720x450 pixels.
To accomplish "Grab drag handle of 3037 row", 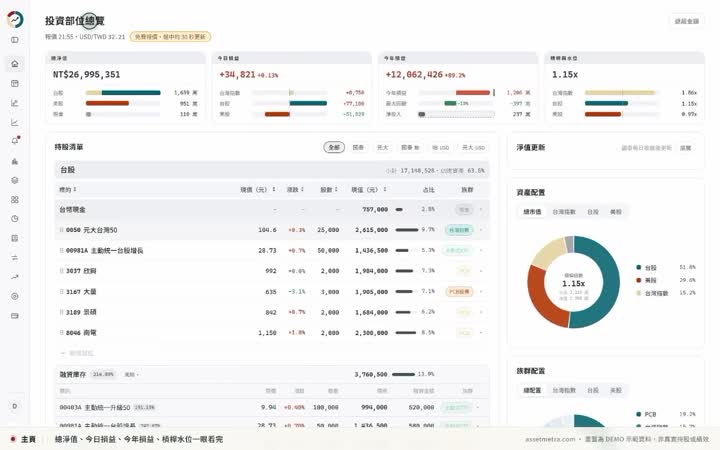I will pos(61,271).
